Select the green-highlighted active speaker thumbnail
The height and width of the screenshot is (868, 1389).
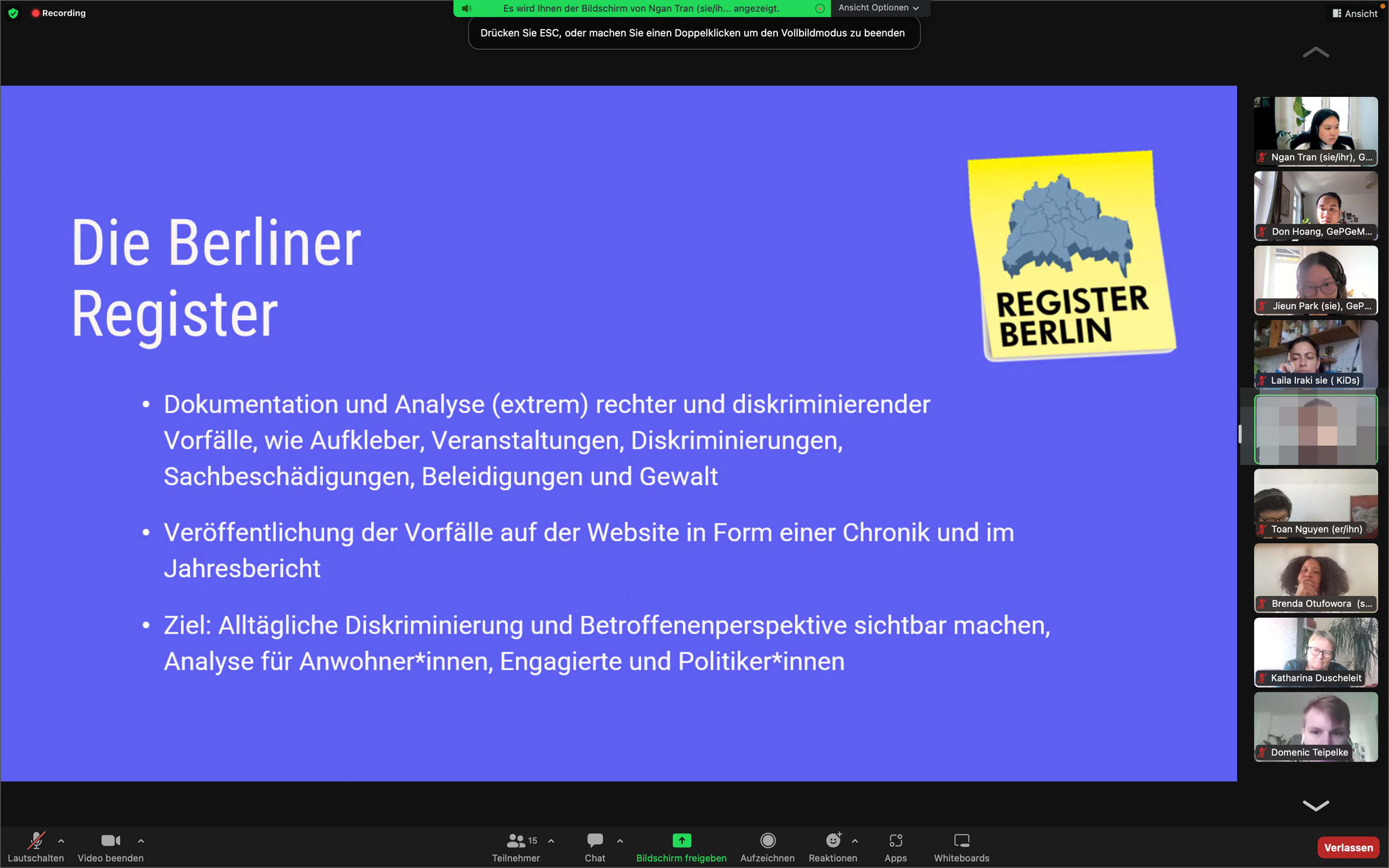click(x=1316, y=429)
